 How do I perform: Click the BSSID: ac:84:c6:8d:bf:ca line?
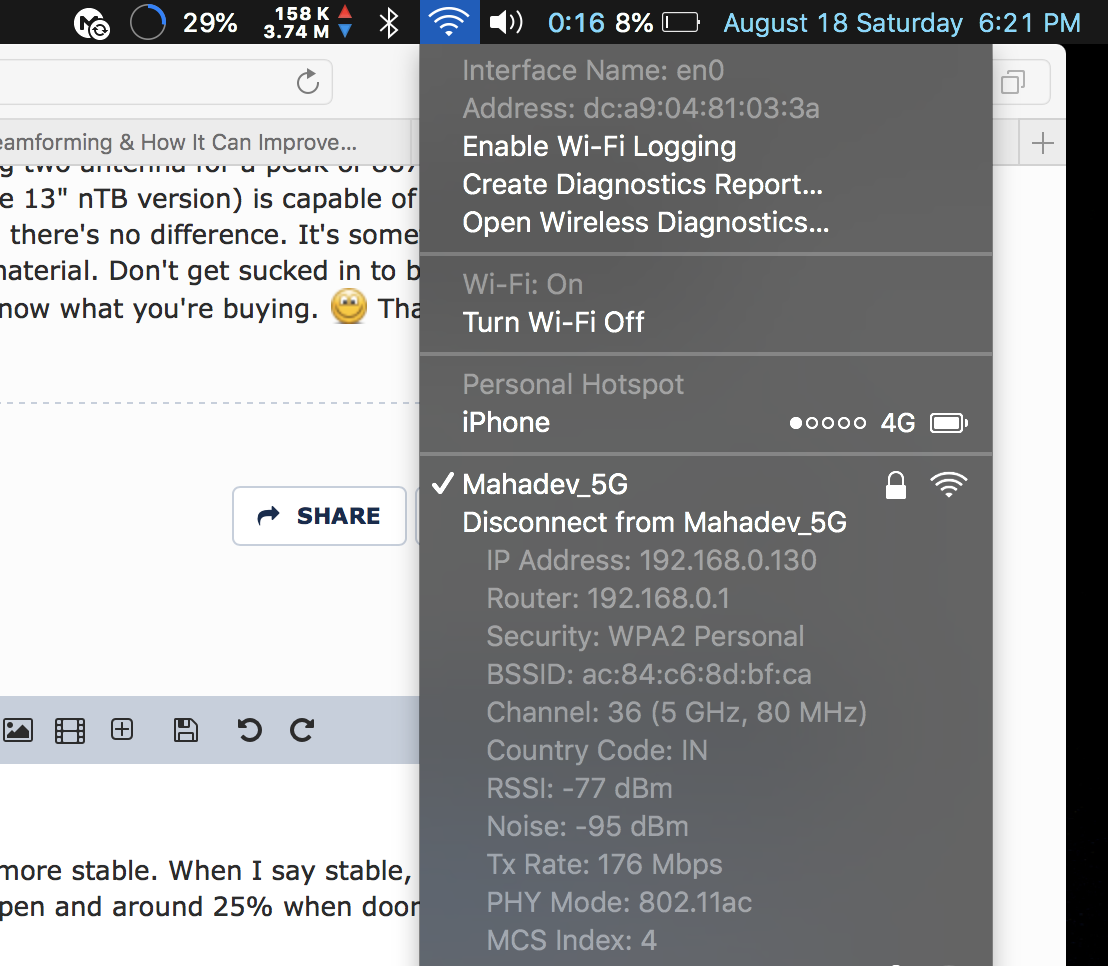point(649,675)
